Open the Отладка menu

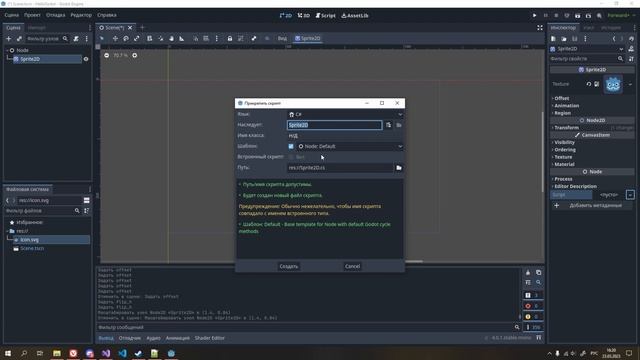[56, 15]
